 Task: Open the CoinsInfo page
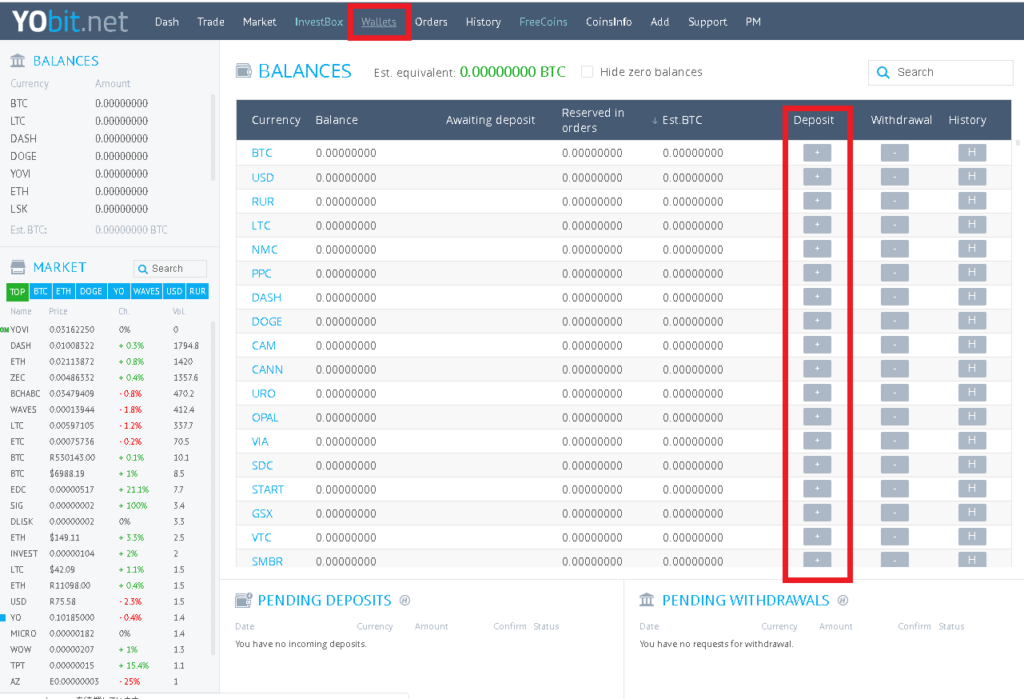pyautogui.click(x=609, y=22)
